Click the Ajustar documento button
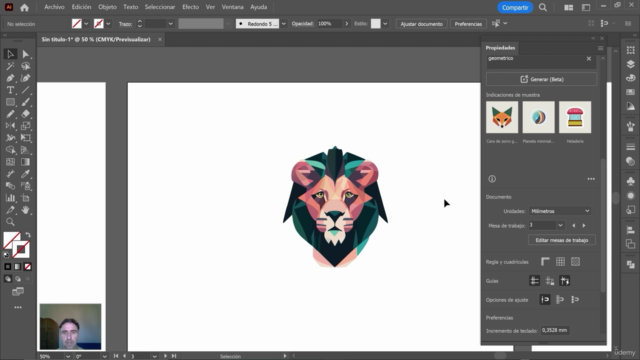The height and width of the screenshot is (360, 640). pos(421,24)
